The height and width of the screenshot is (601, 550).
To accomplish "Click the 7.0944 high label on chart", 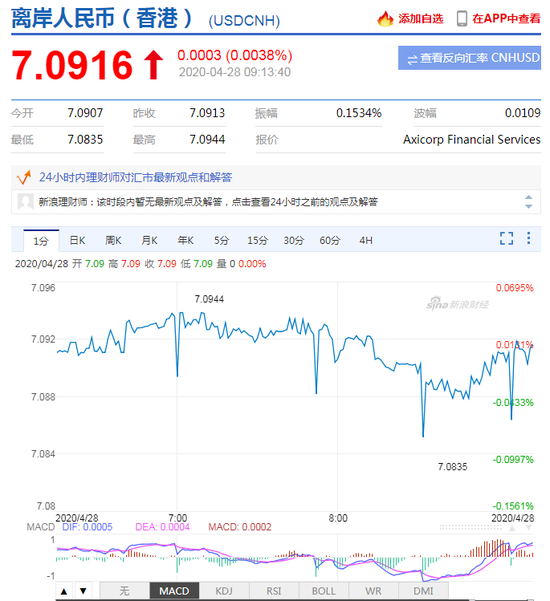I will [x=209, y=299].
